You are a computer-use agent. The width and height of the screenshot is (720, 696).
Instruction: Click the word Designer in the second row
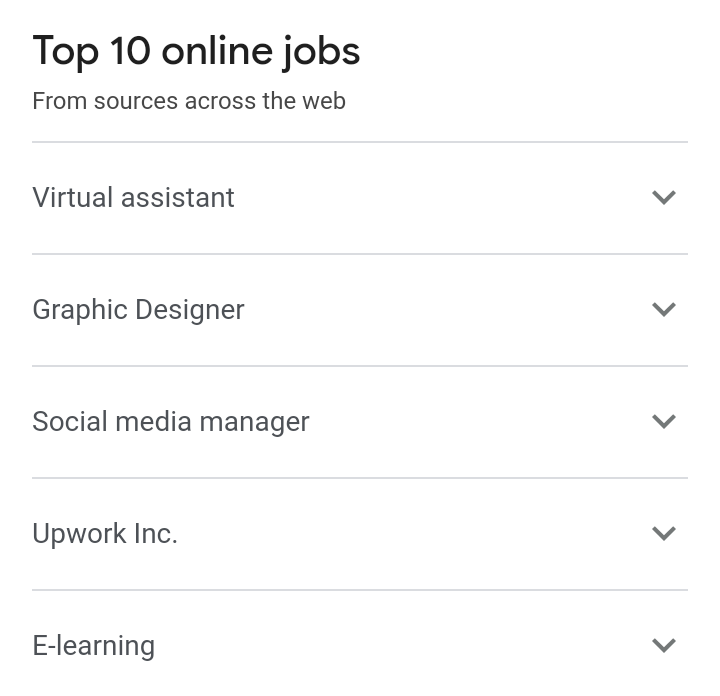pos(190,310)
